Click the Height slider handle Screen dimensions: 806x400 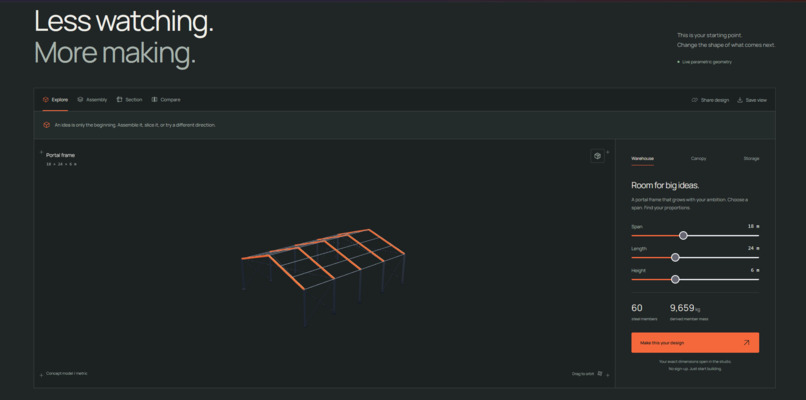(675, 279)
